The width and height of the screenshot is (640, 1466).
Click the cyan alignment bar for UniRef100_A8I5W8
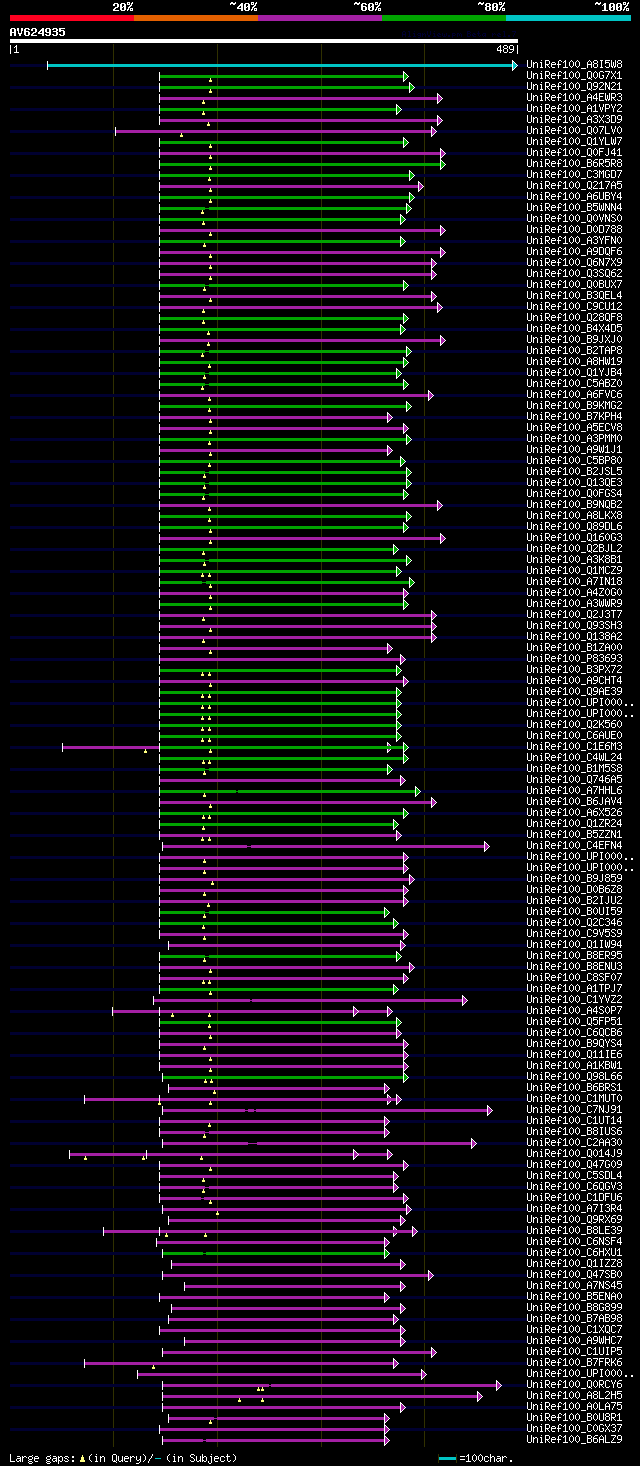pos(282,65)
